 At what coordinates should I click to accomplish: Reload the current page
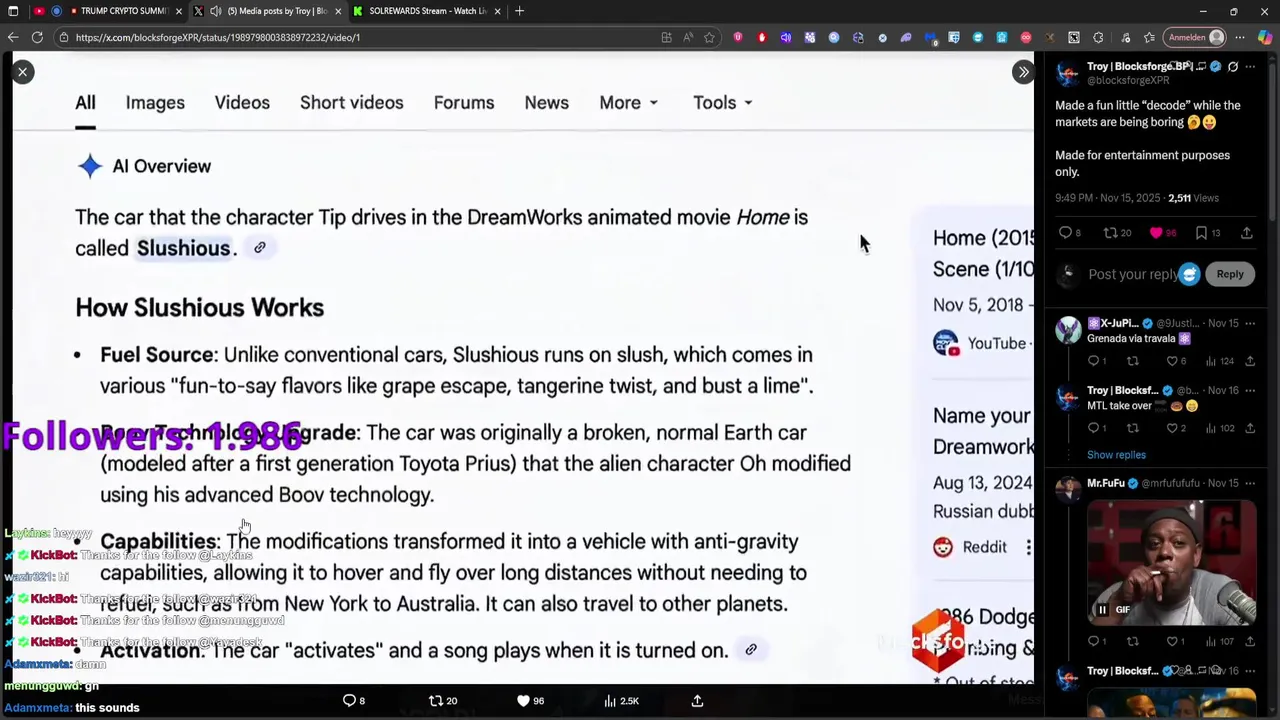[x=37, y=37]
